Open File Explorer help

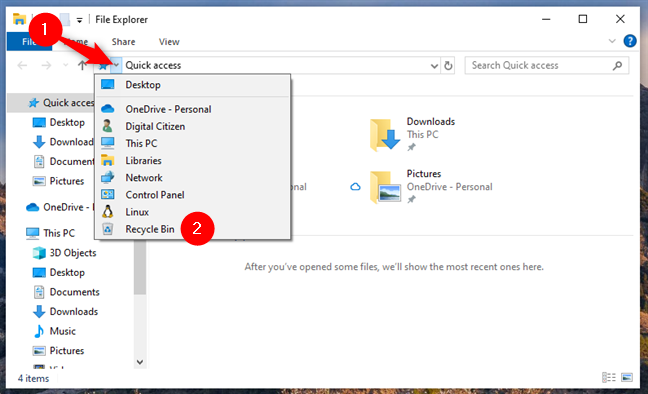pos(630,41)
